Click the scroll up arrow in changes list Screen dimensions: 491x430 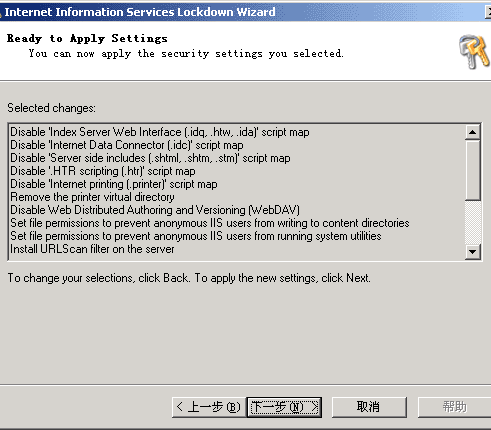(x=472, y=132)
